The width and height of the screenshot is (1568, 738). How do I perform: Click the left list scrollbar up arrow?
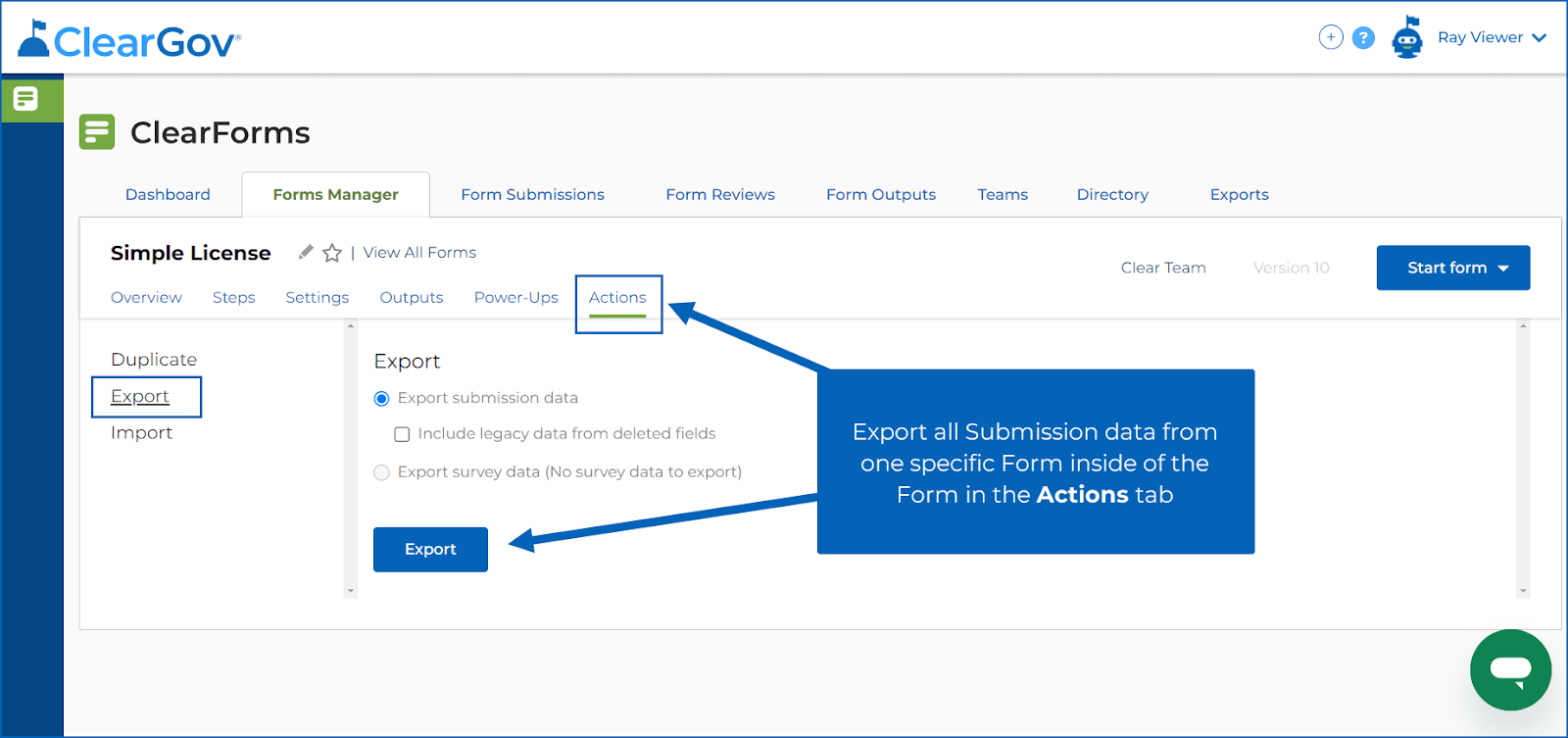pos(351,326)
